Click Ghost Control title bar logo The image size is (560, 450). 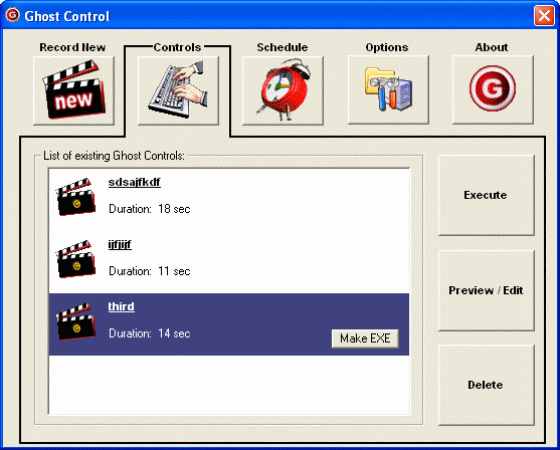pyautogui.click(x=12, y=15)
